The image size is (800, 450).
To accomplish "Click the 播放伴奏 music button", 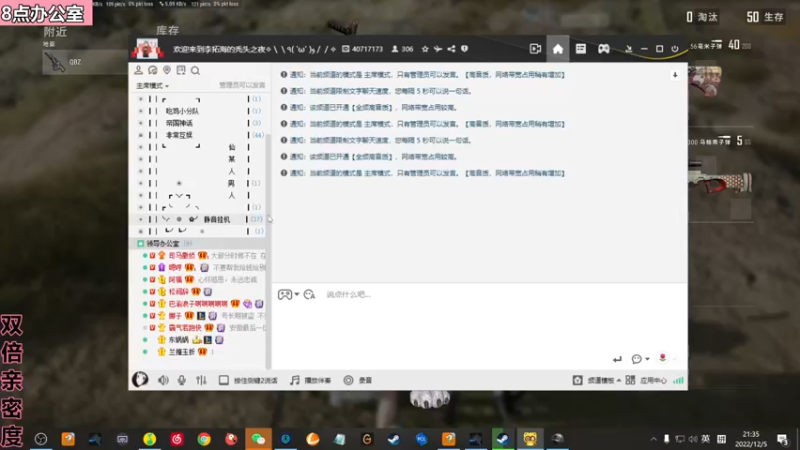I will click(311, 380).
